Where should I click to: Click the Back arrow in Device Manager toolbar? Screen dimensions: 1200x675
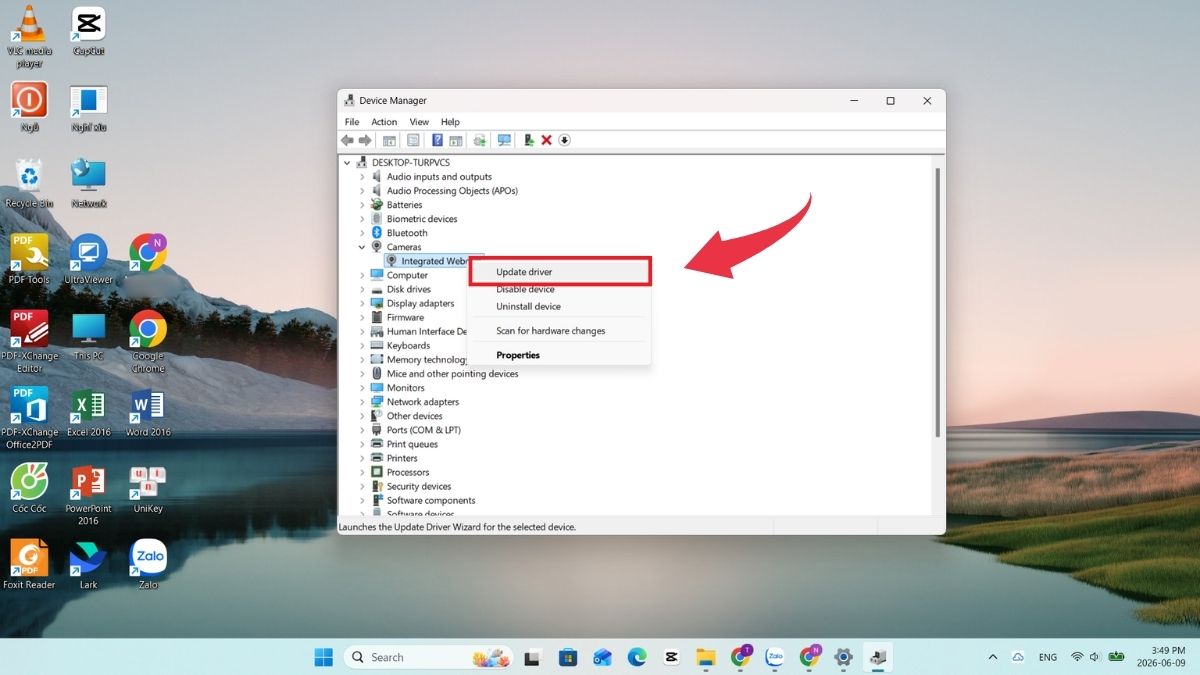(347, 140)
